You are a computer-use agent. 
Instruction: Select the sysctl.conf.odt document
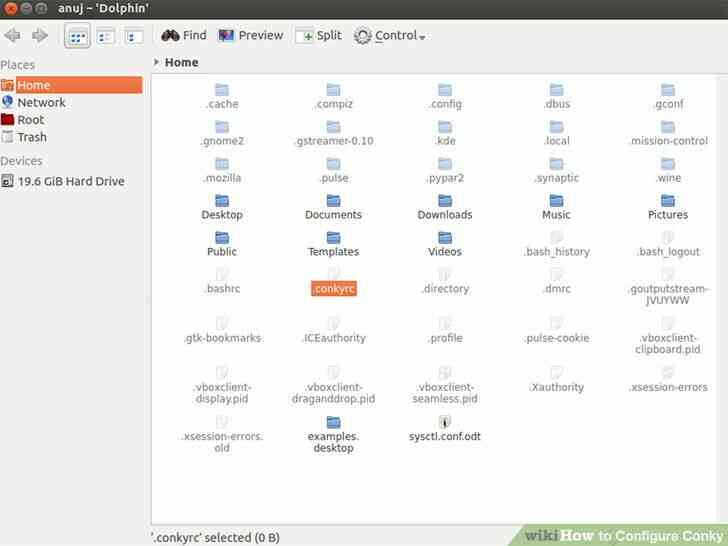click(x=445, y=429)
